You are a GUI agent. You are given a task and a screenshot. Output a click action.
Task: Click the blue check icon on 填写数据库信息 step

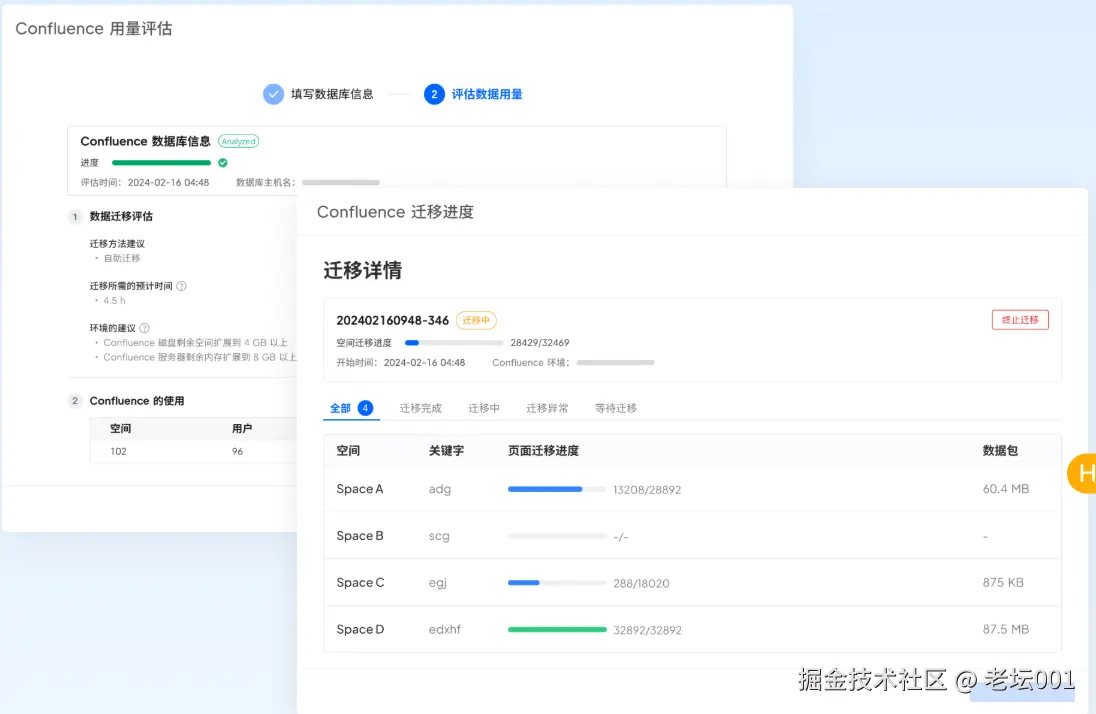tap(273, 93)
